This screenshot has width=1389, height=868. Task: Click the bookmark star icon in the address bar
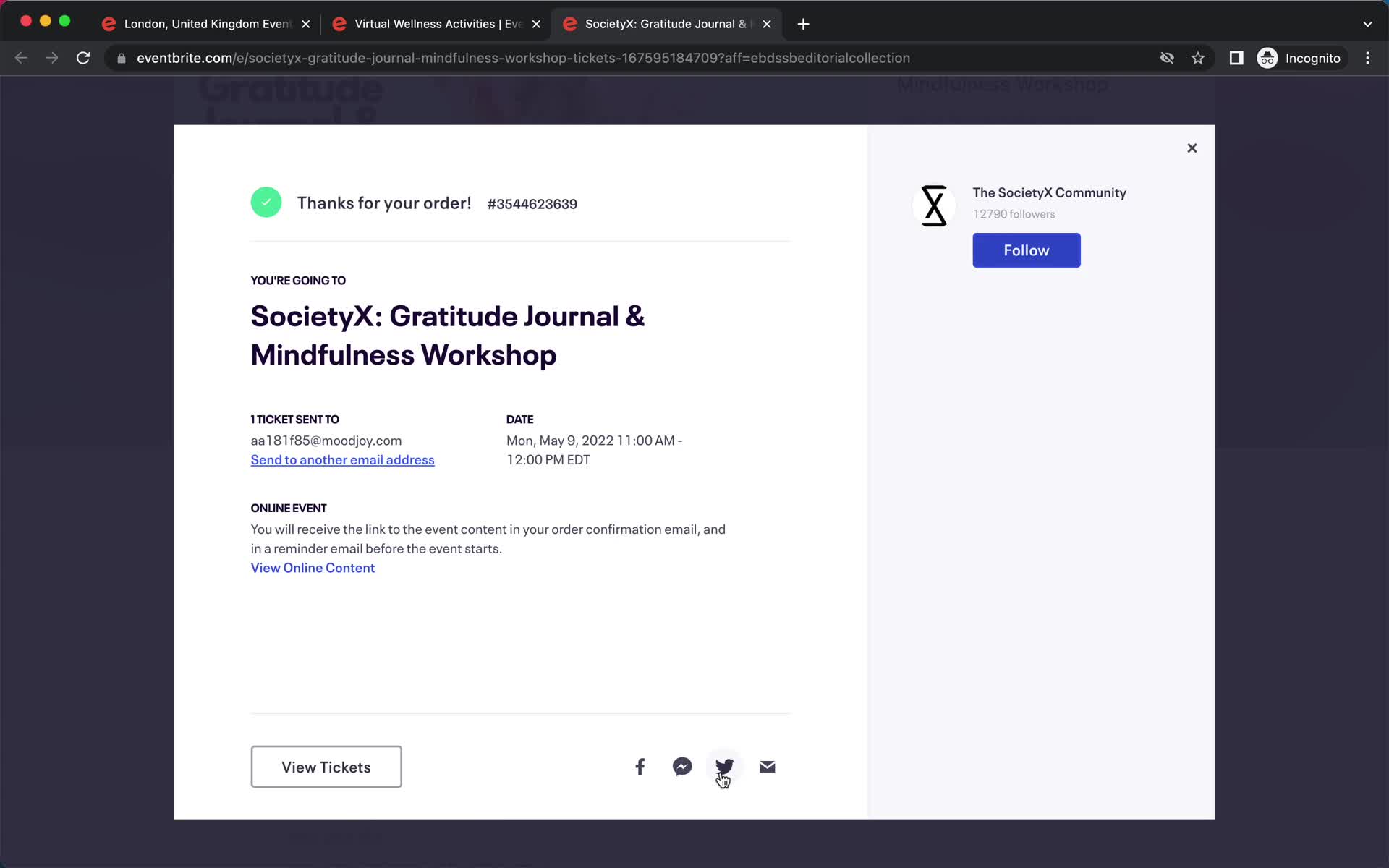point(1198,58)
